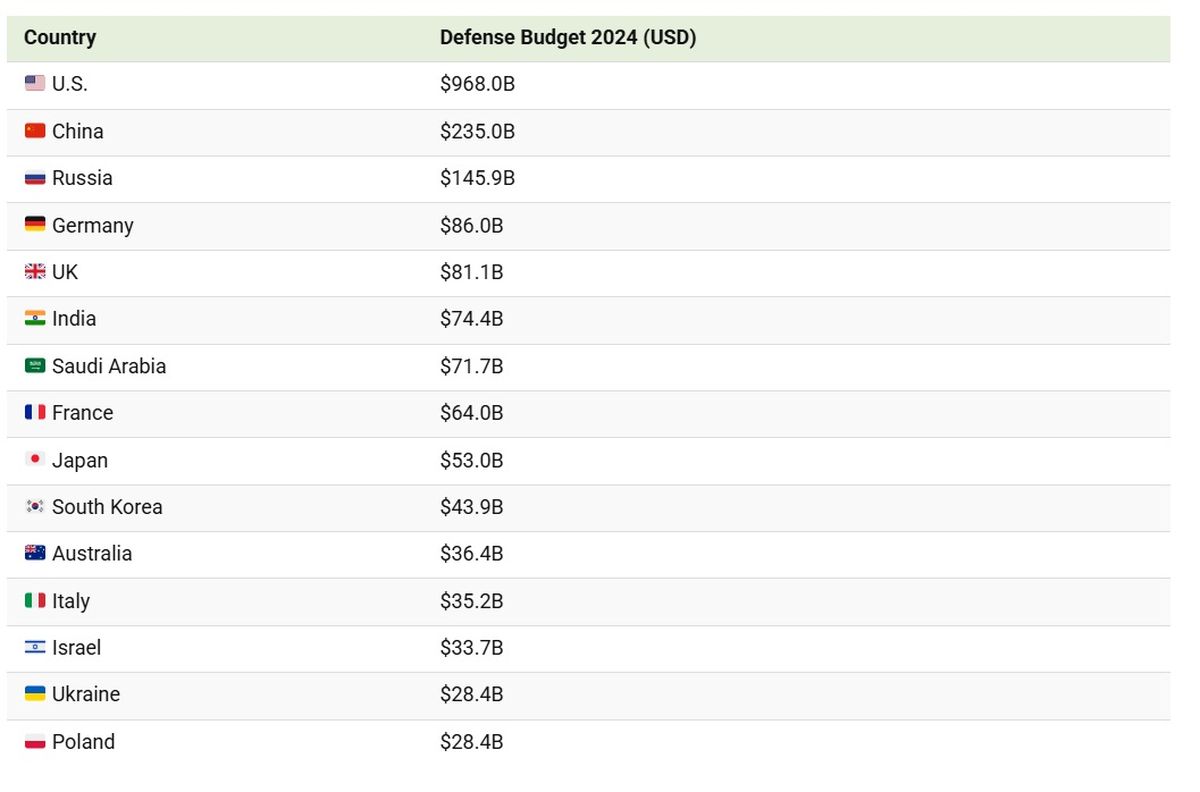Select the France country name
The width and height of the screenshot is (1200, 792).
tap(82, 413)
